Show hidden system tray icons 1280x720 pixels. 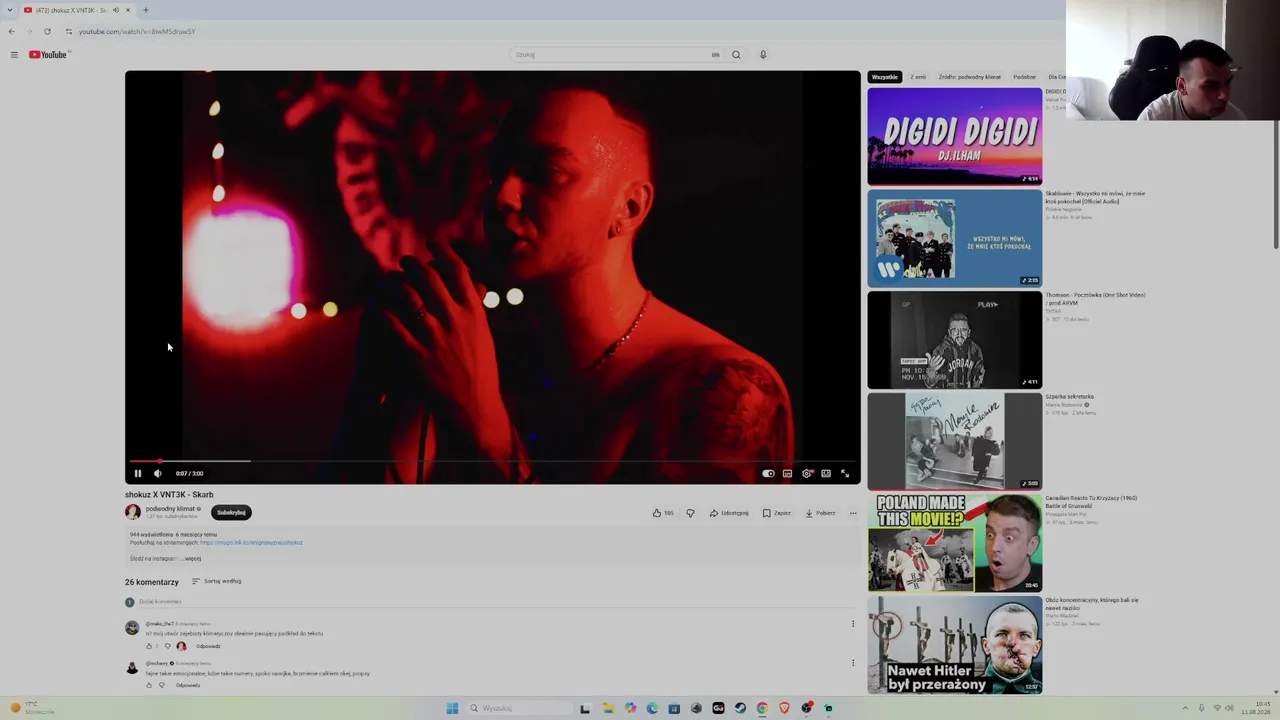[x=1185, y=708]
